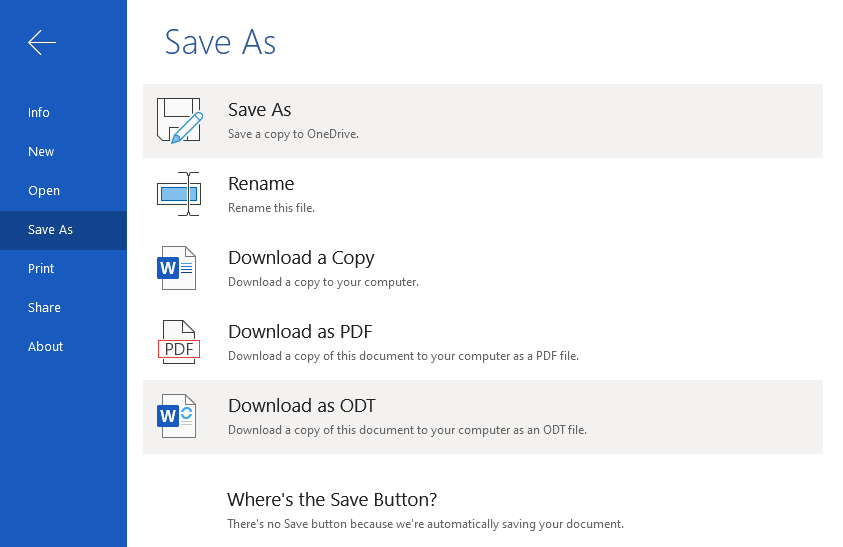This screenshot has height=547, width=843.
Task: Select the Rename option title
Action: click(x=261, y=184)
